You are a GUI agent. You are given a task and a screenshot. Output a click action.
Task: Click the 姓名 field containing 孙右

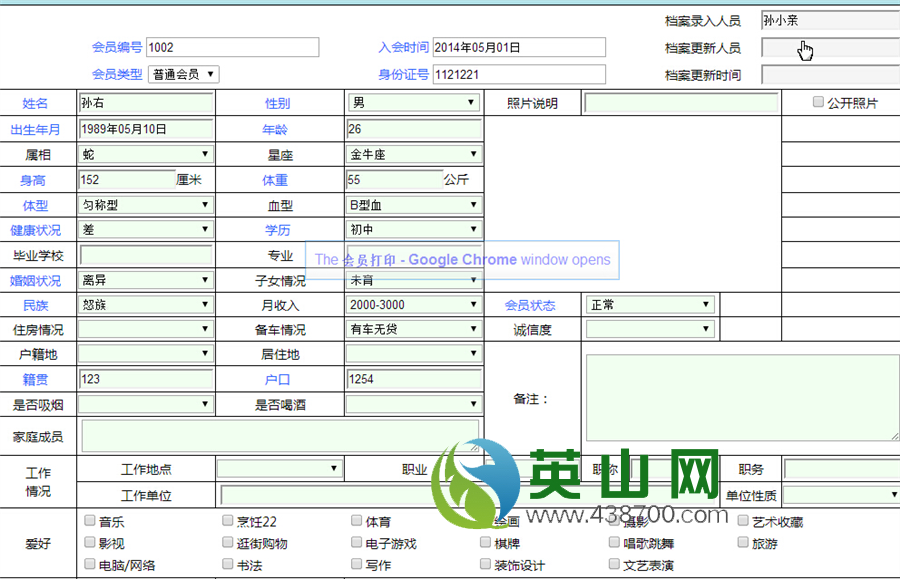[145, 103]
